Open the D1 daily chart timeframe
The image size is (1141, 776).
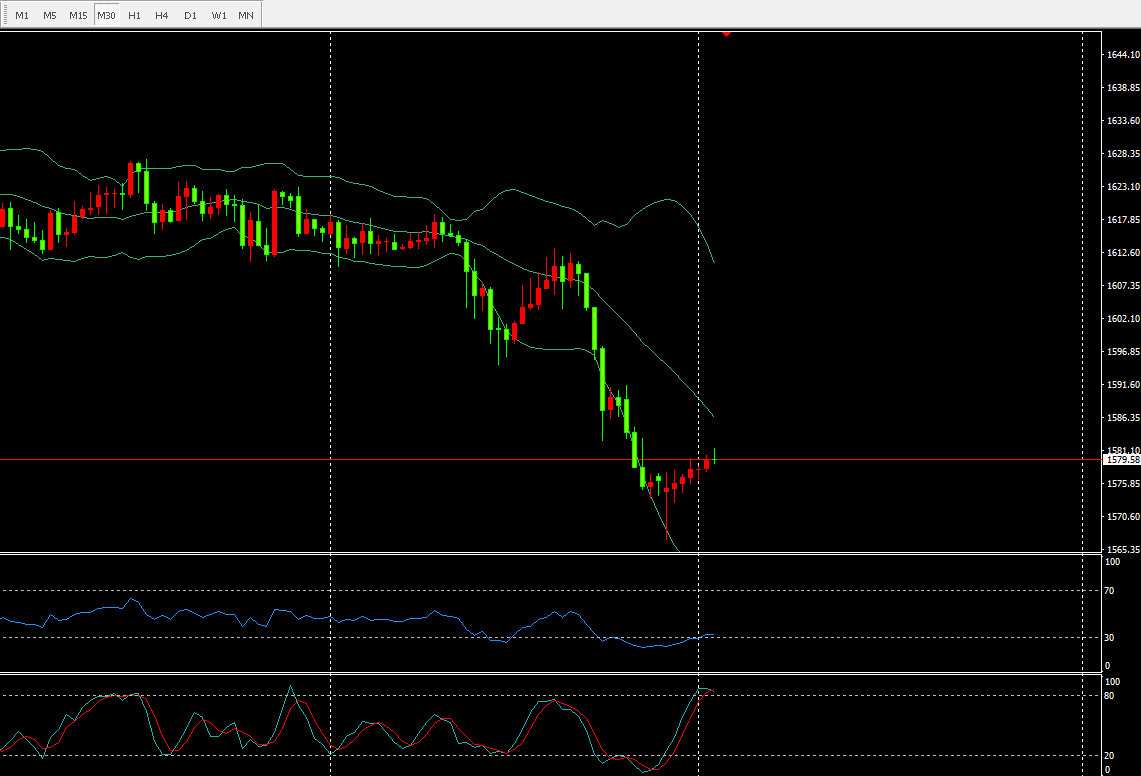tap(190, 15)
